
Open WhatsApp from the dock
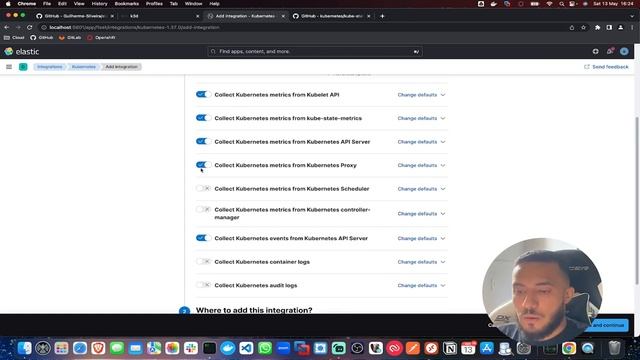[265, 348]
